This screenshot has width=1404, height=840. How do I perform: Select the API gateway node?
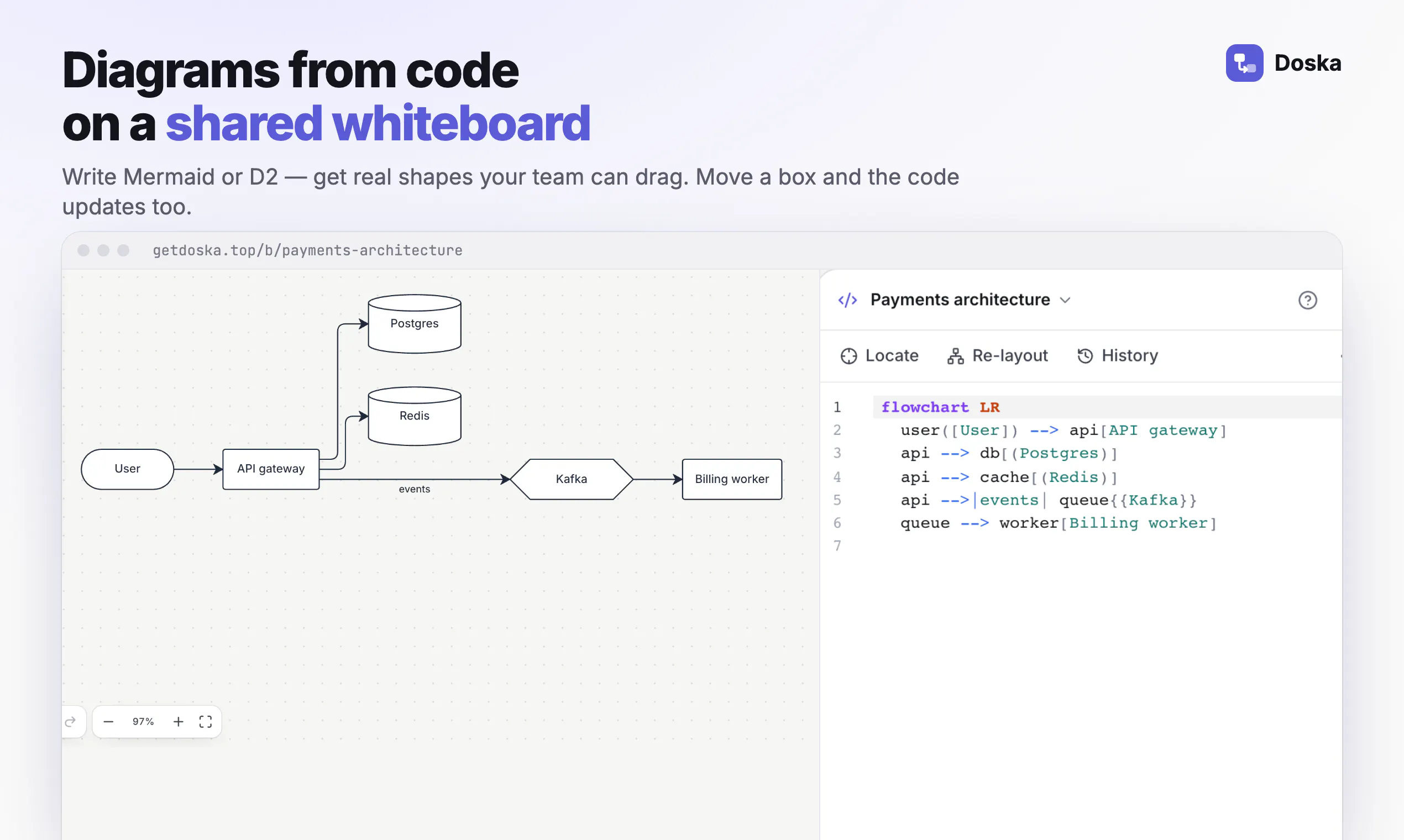click(x=271, y=469)
